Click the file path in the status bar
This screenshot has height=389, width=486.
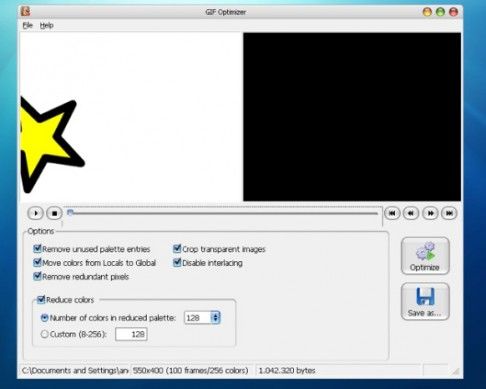click(75, 370)
